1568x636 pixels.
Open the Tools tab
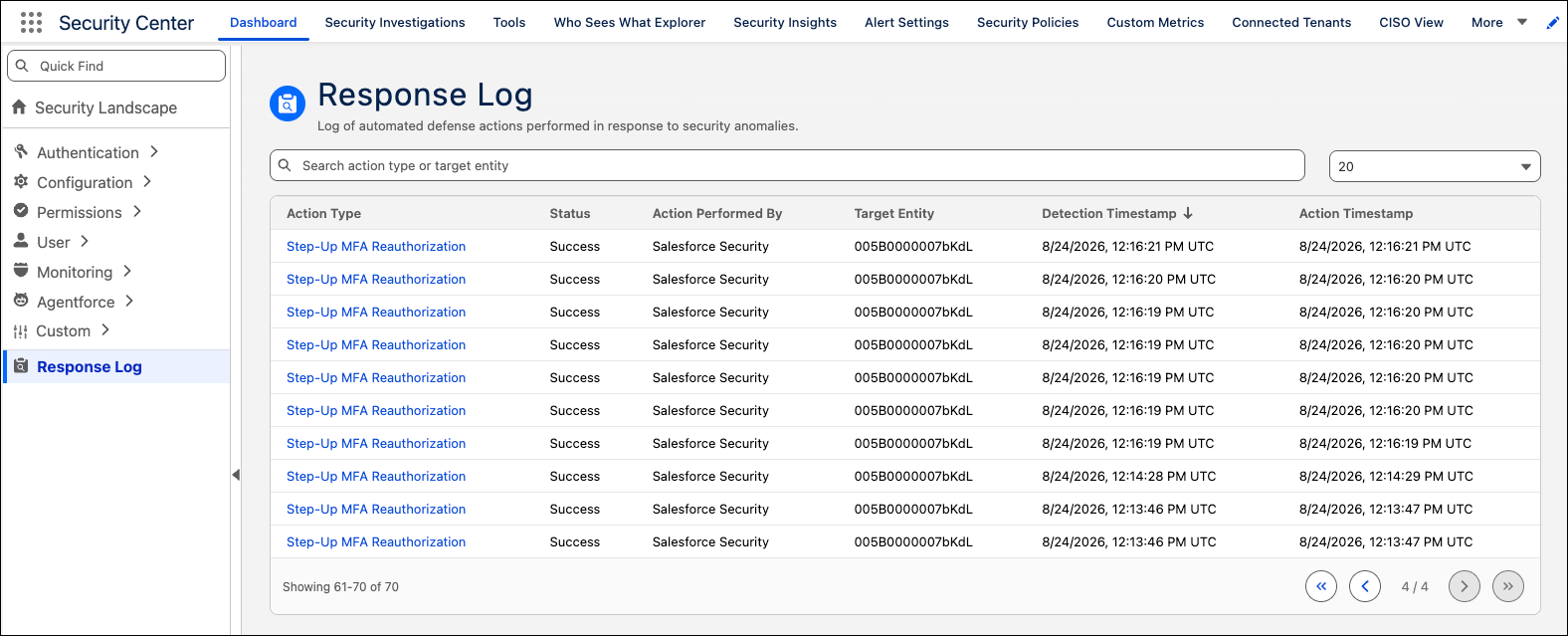tap(509, 22)
